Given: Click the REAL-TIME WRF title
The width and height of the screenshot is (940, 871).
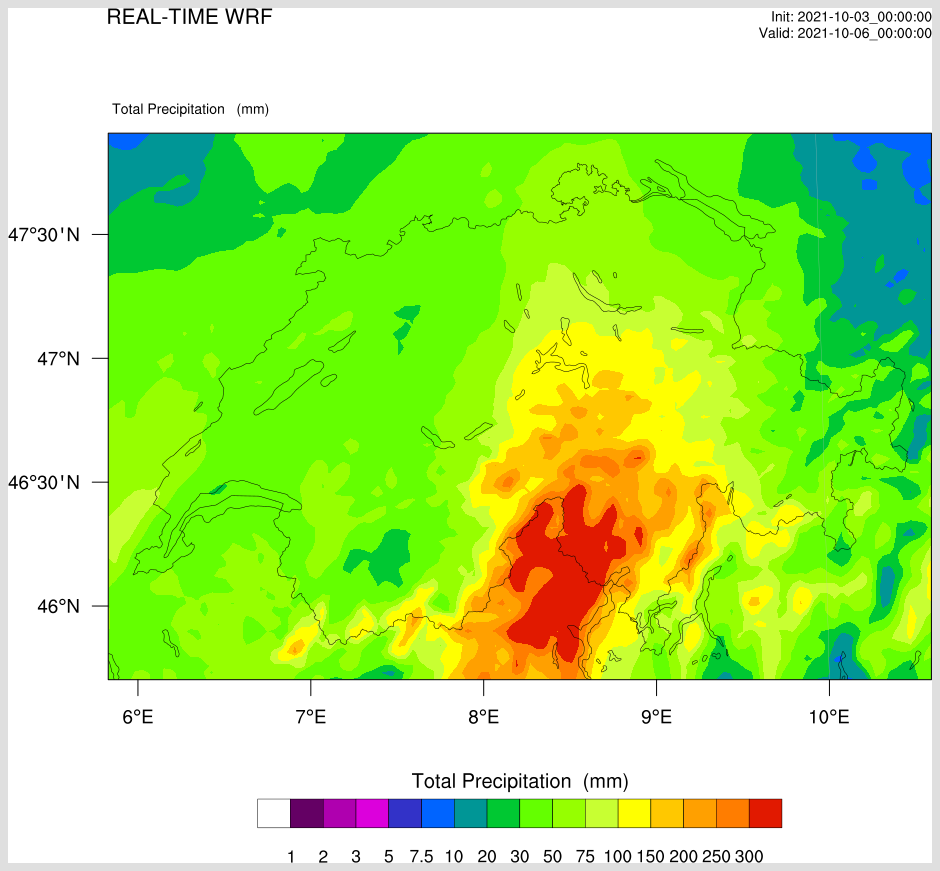Looking at the screenshot, I should tap(189, 17).
